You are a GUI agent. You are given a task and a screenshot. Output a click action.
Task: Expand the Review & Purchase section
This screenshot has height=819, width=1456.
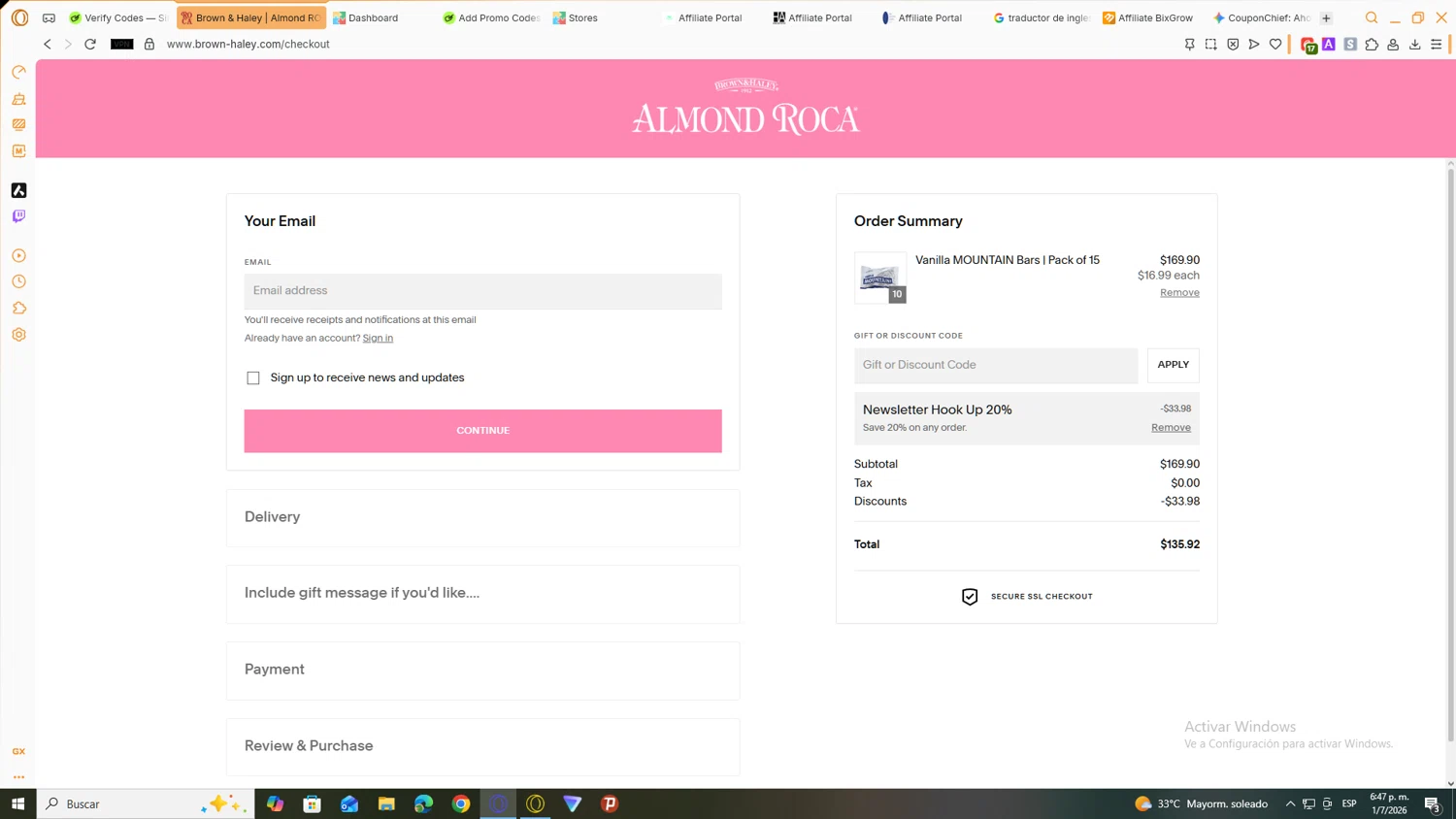pyautogui.click(x=482, y=747)
